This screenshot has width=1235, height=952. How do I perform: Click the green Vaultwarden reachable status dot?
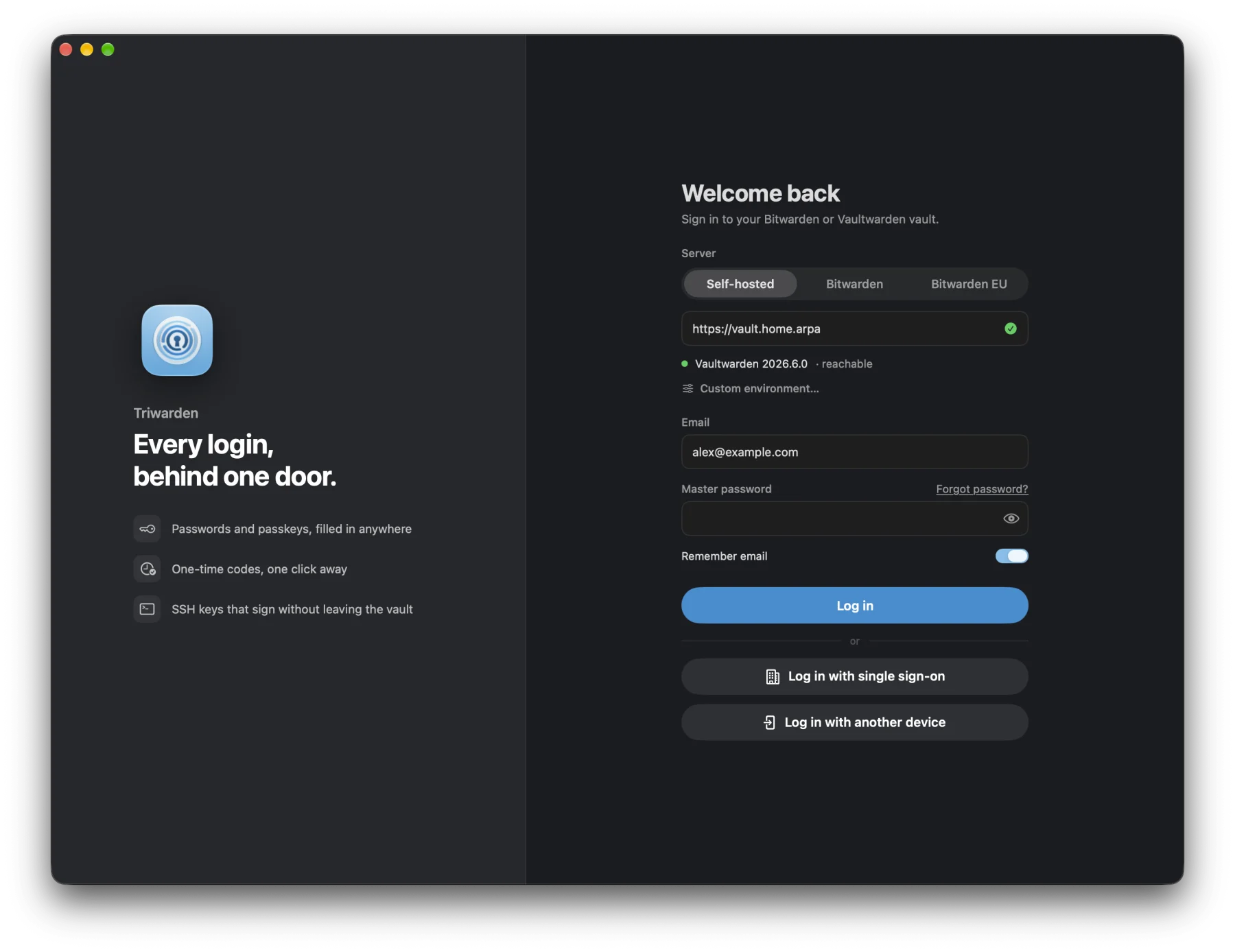tap(685, 364)
